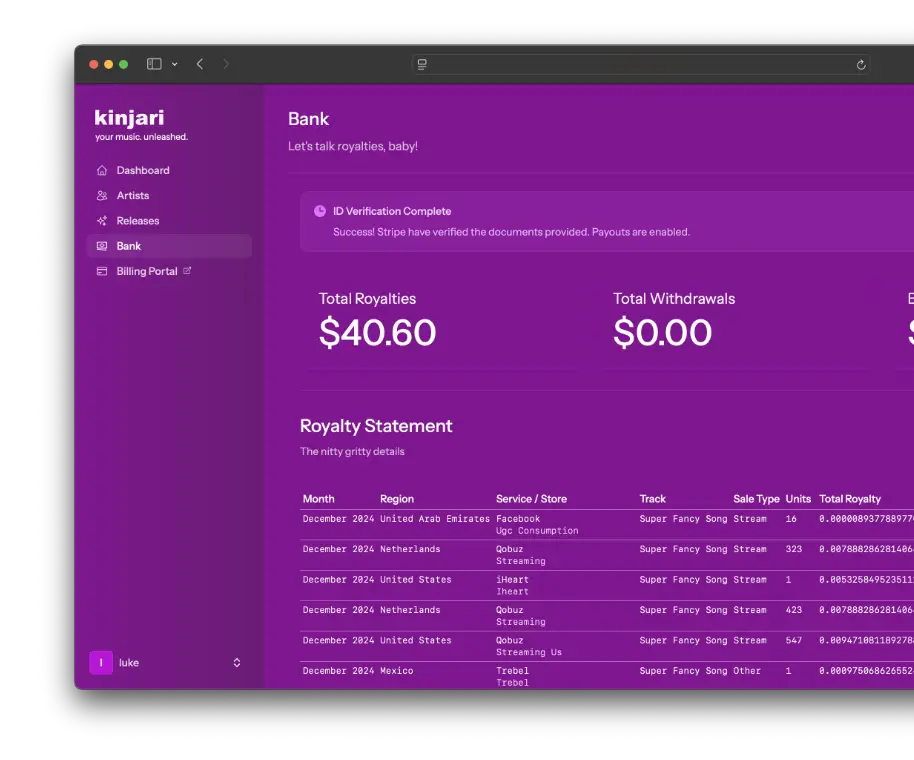Click the Releases sparkle icon

(102, 221)
